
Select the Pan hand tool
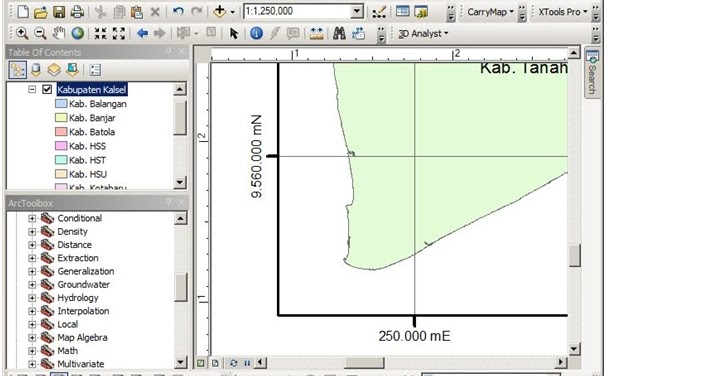point(59,33)
